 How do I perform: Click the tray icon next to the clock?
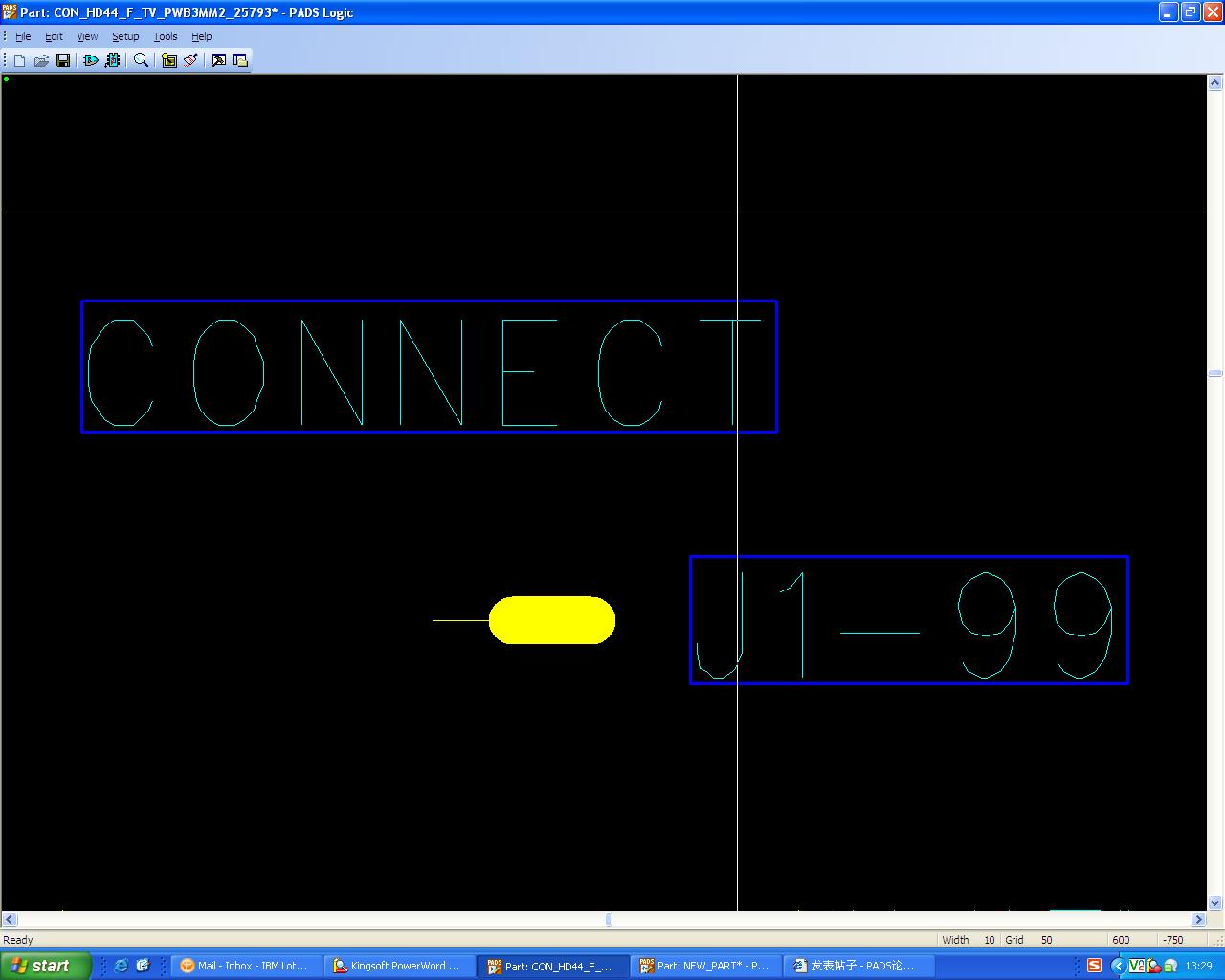pyautogui.click(x=1169, y=966)
